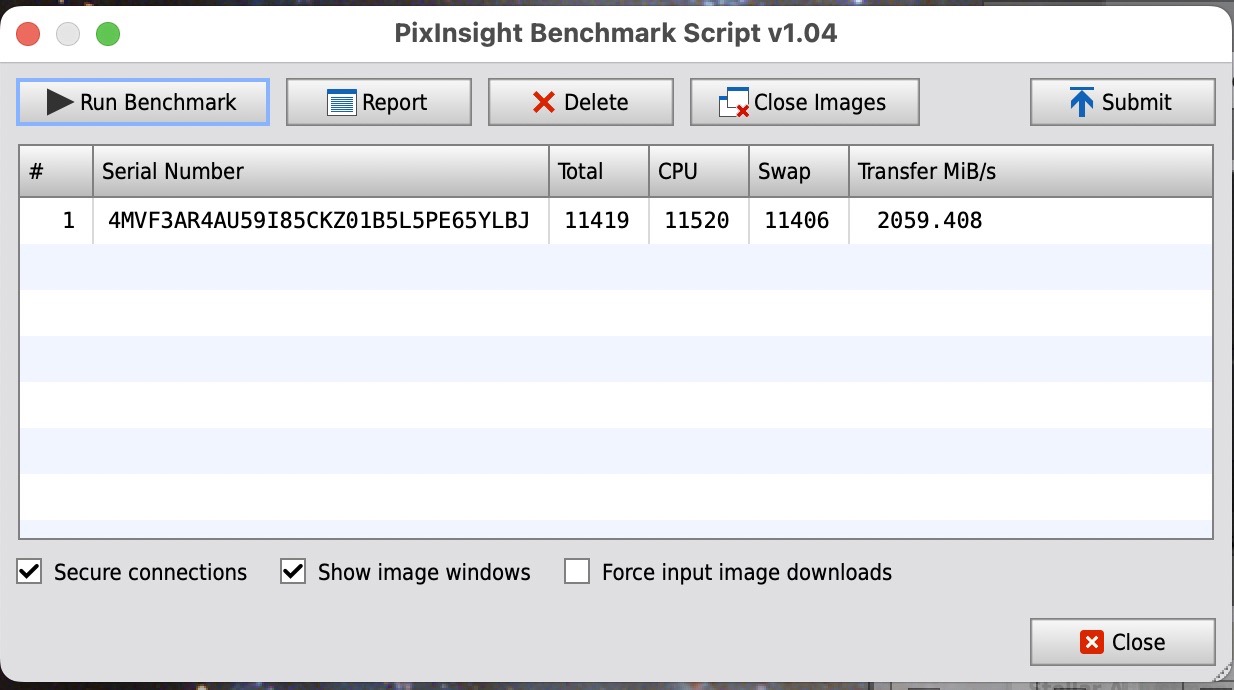The width and height of the screenshot is (1234, 690).
Task: Delete the selected benchmark
Action: 580,102
